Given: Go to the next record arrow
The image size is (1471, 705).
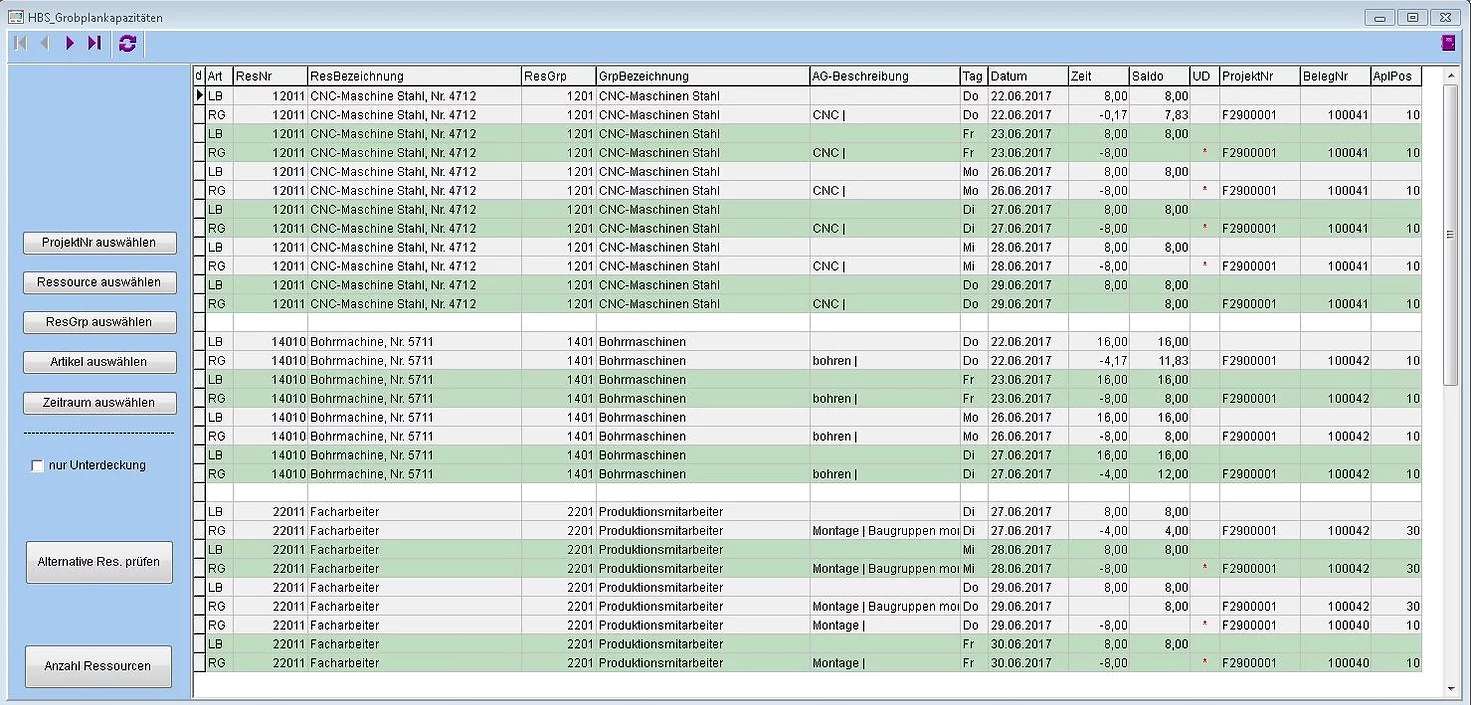Looking at the screenshot, I should point(70,43).
